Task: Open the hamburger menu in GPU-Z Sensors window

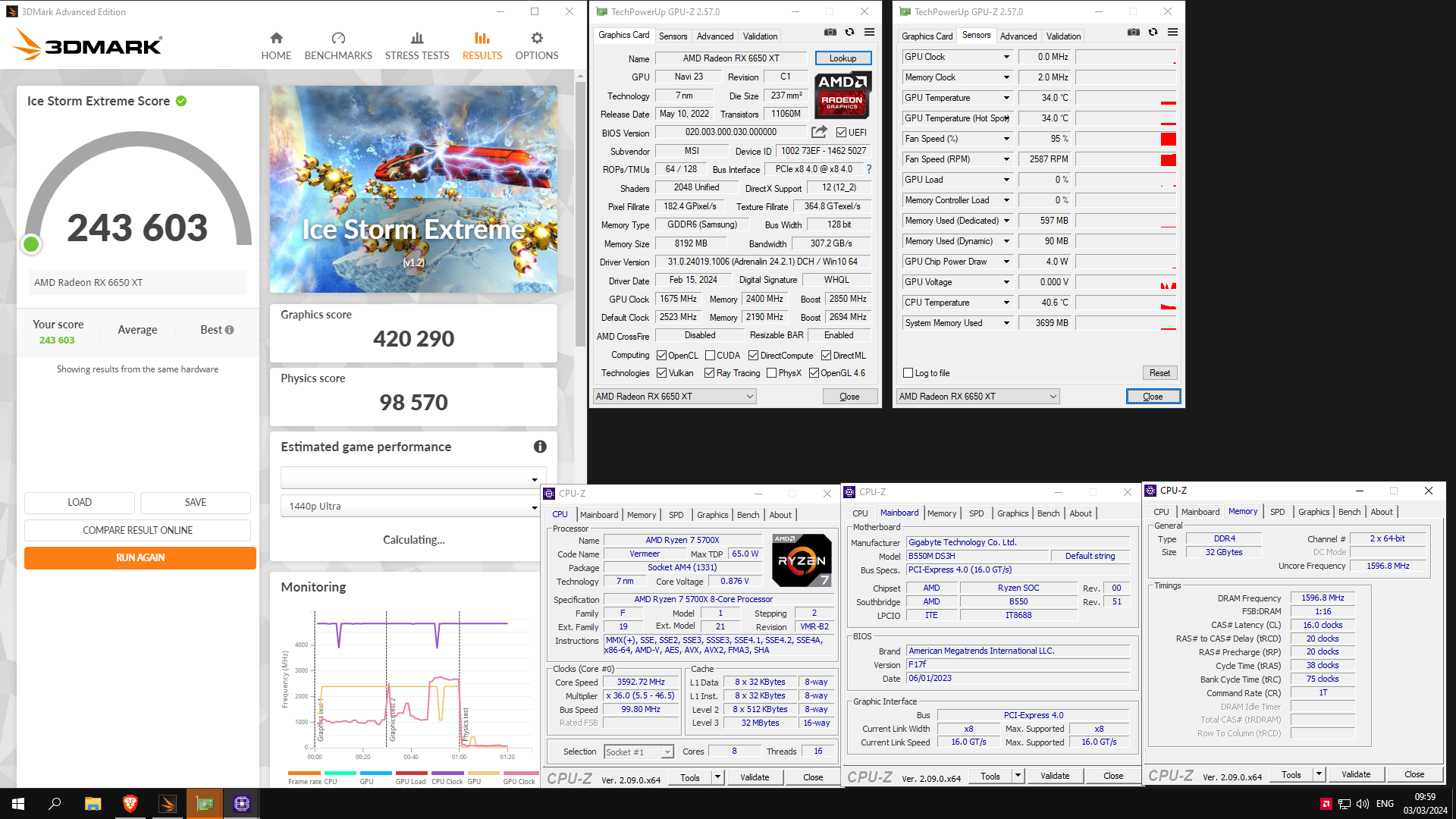Action: 1173,33
